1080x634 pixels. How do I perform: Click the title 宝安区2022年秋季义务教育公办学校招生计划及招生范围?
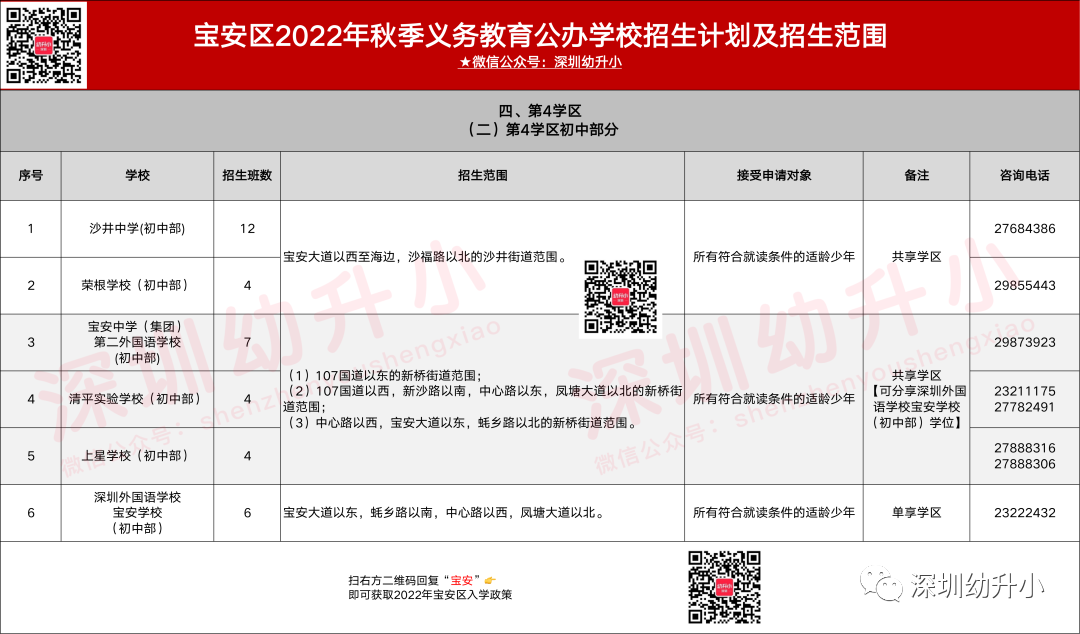point(540,35)
